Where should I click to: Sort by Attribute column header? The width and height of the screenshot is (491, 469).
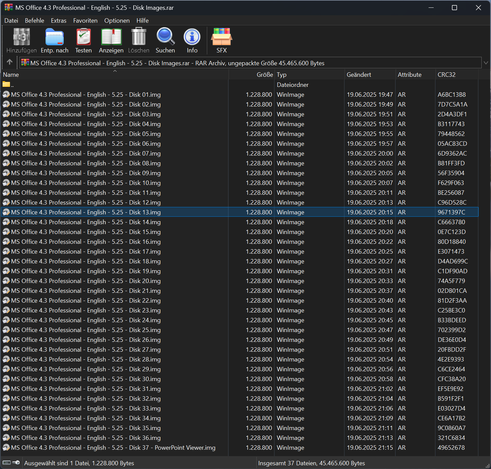tap(415, 75)
